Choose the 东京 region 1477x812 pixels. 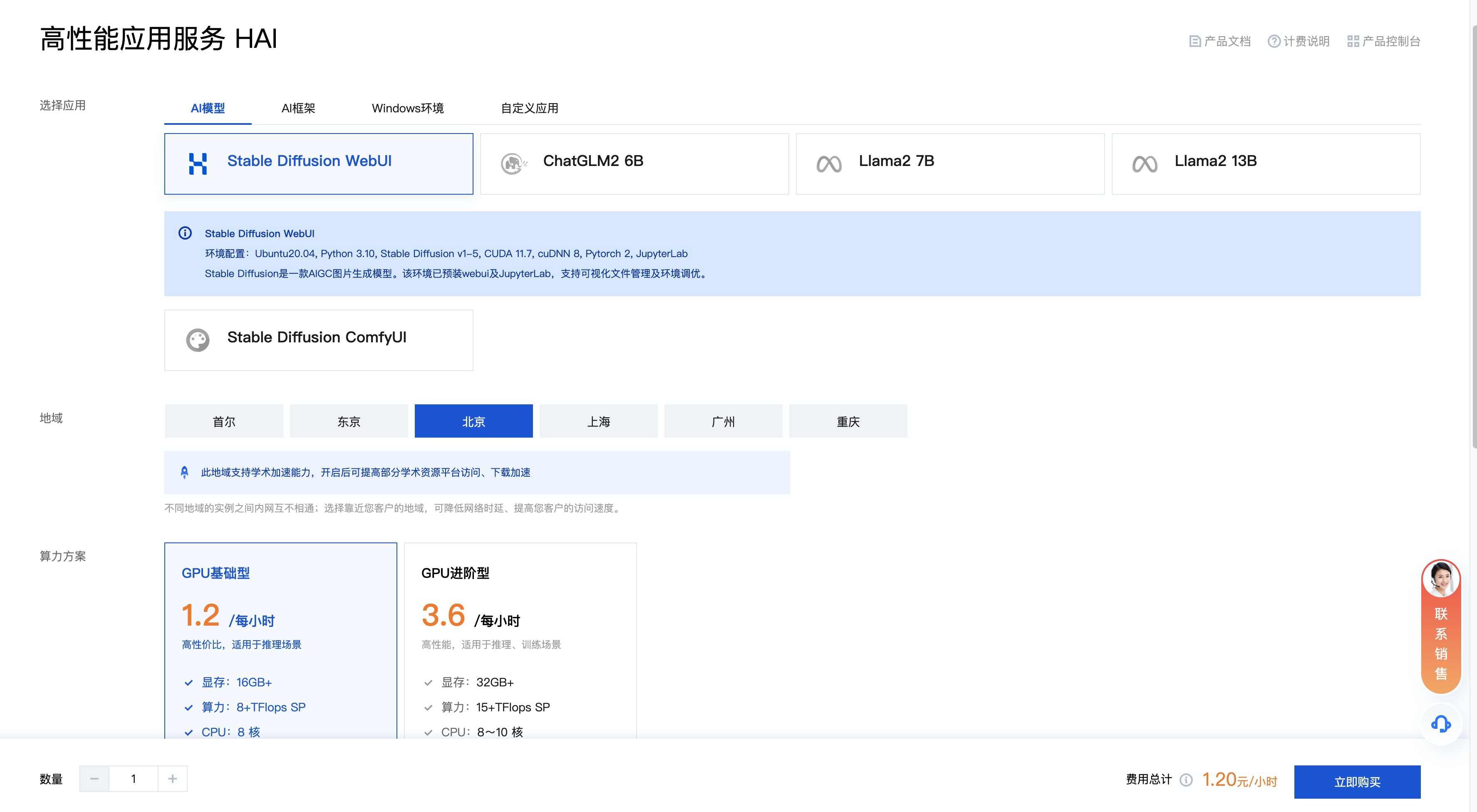pos(349,421)
